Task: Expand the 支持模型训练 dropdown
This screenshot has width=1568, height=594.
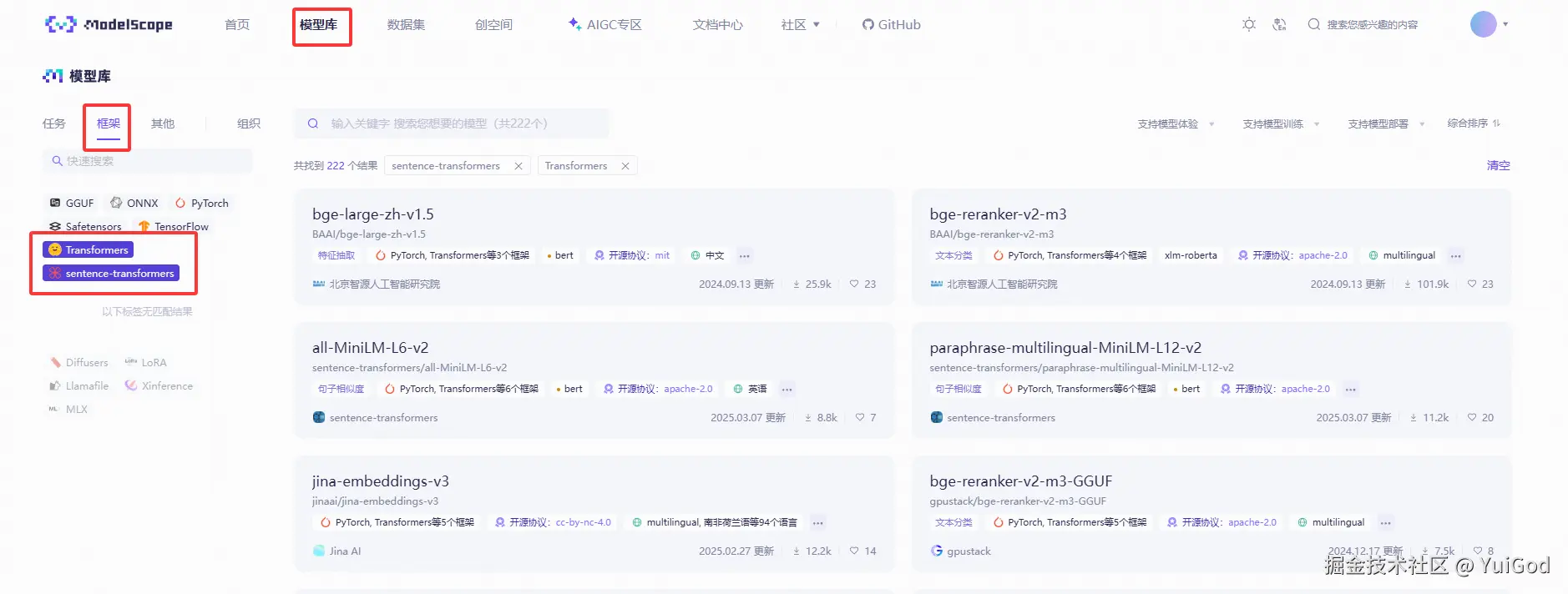Action: [x=1281, y=123]
